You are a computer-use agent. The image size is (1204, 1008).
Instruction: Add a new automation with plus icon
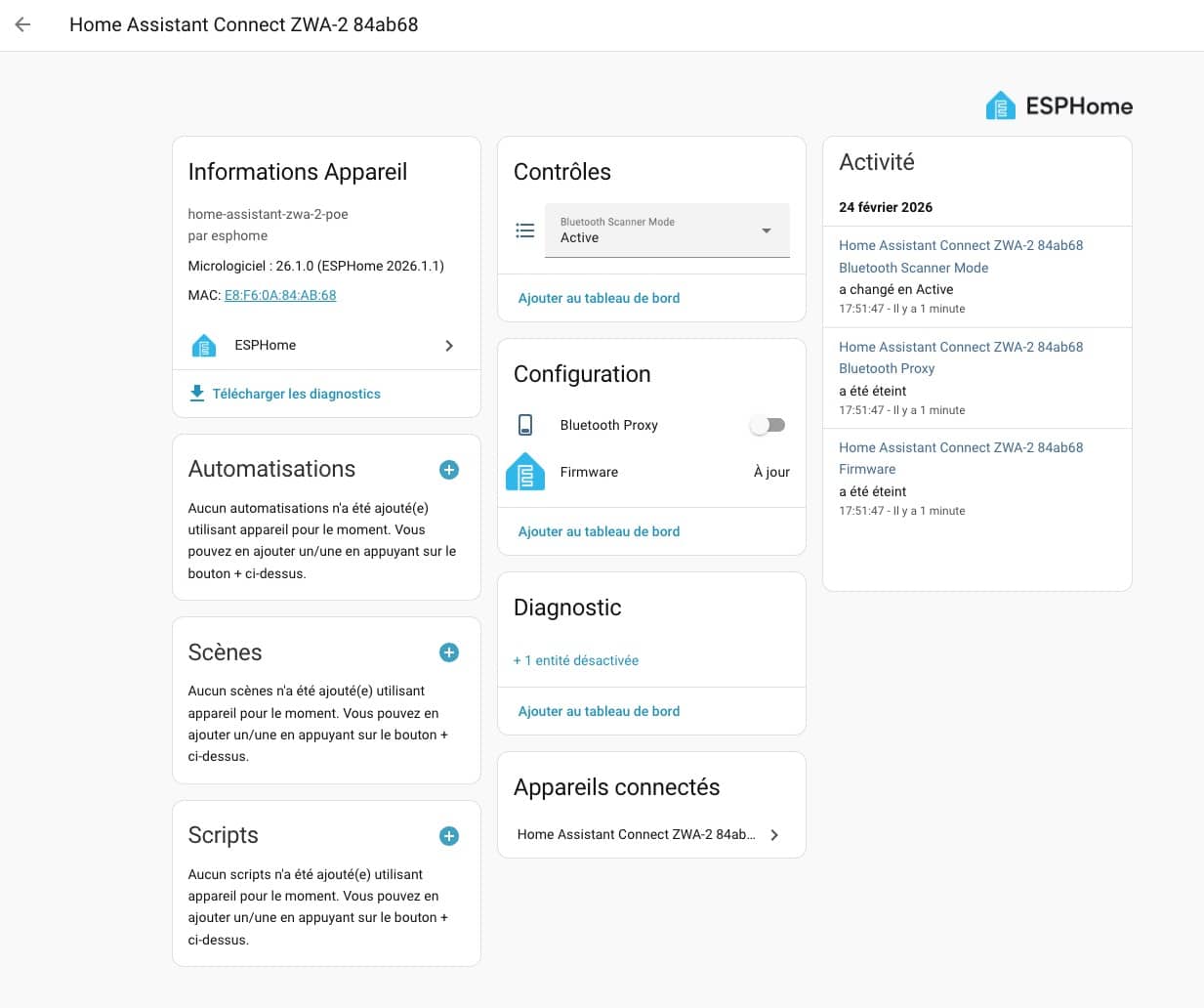click(x=449, y=470)
